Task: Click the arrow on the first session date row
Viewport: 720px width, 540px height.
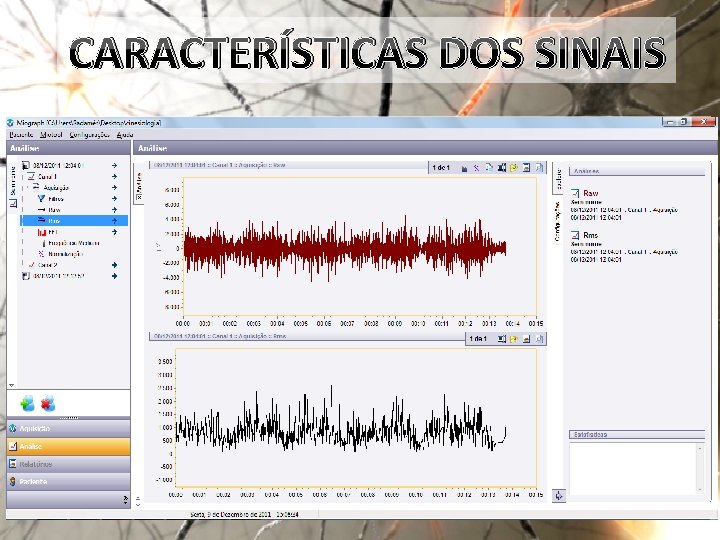Action: tap(114, 165)
